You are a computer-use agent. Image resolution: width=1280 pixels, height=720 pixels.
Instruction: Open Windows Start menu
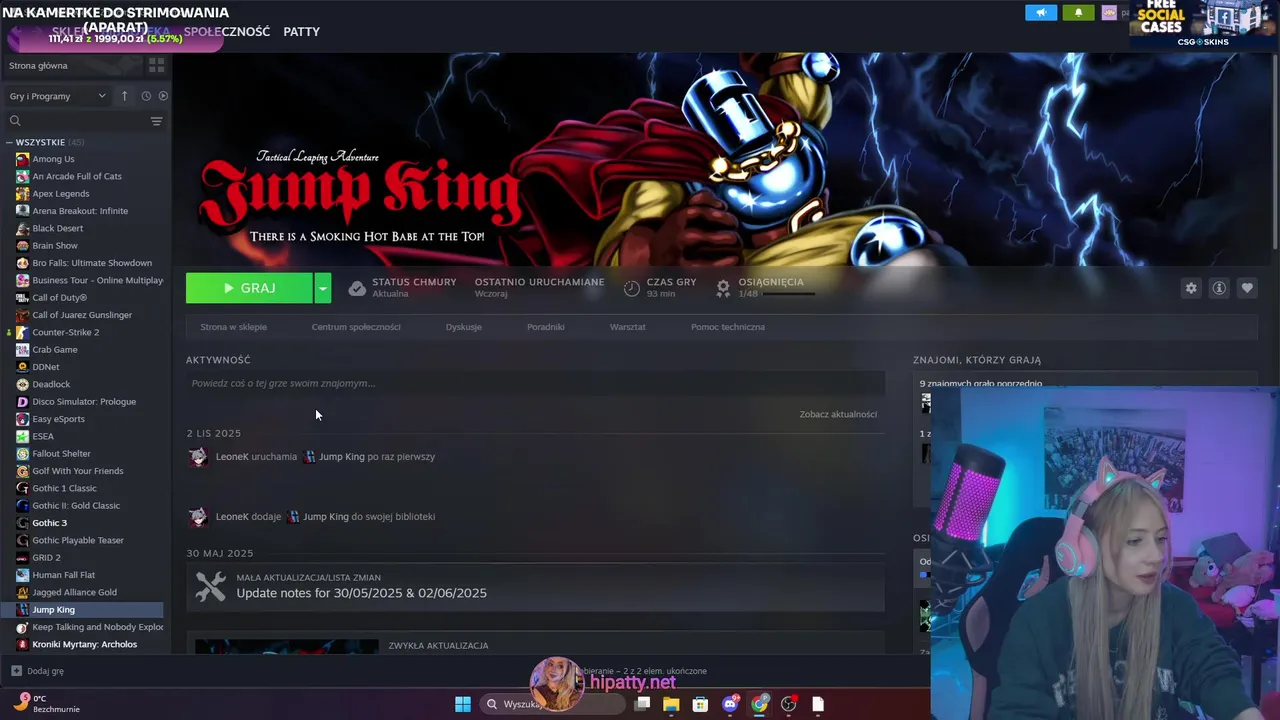click(463, 704)
